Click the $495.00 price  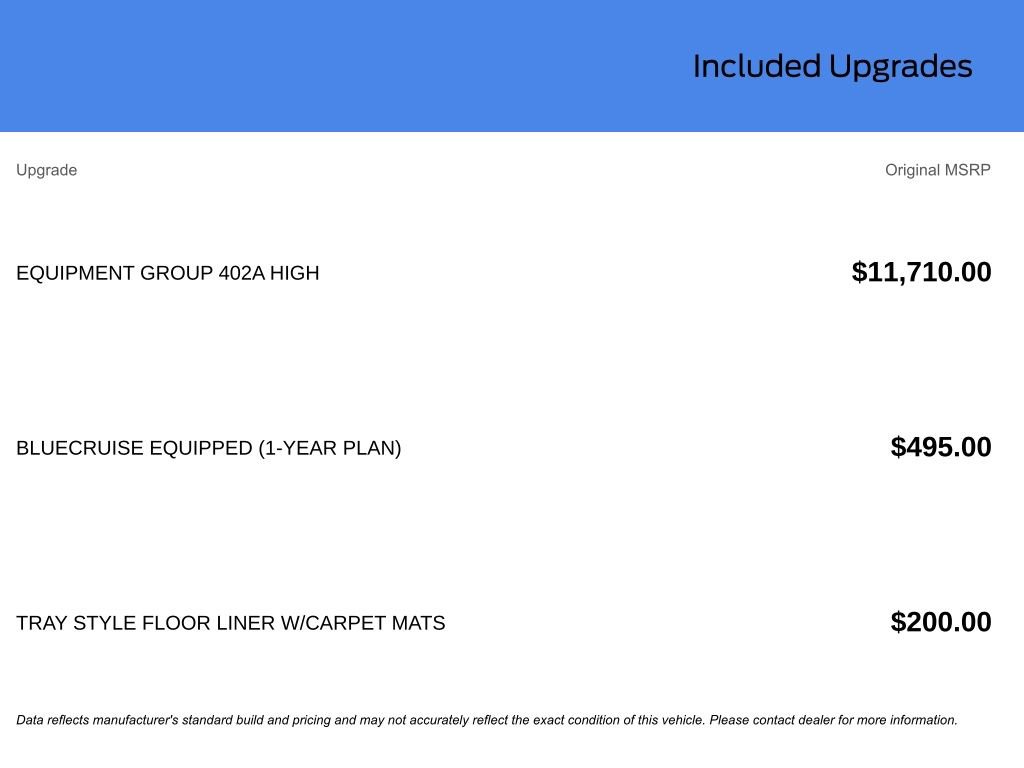coord(940,447)
